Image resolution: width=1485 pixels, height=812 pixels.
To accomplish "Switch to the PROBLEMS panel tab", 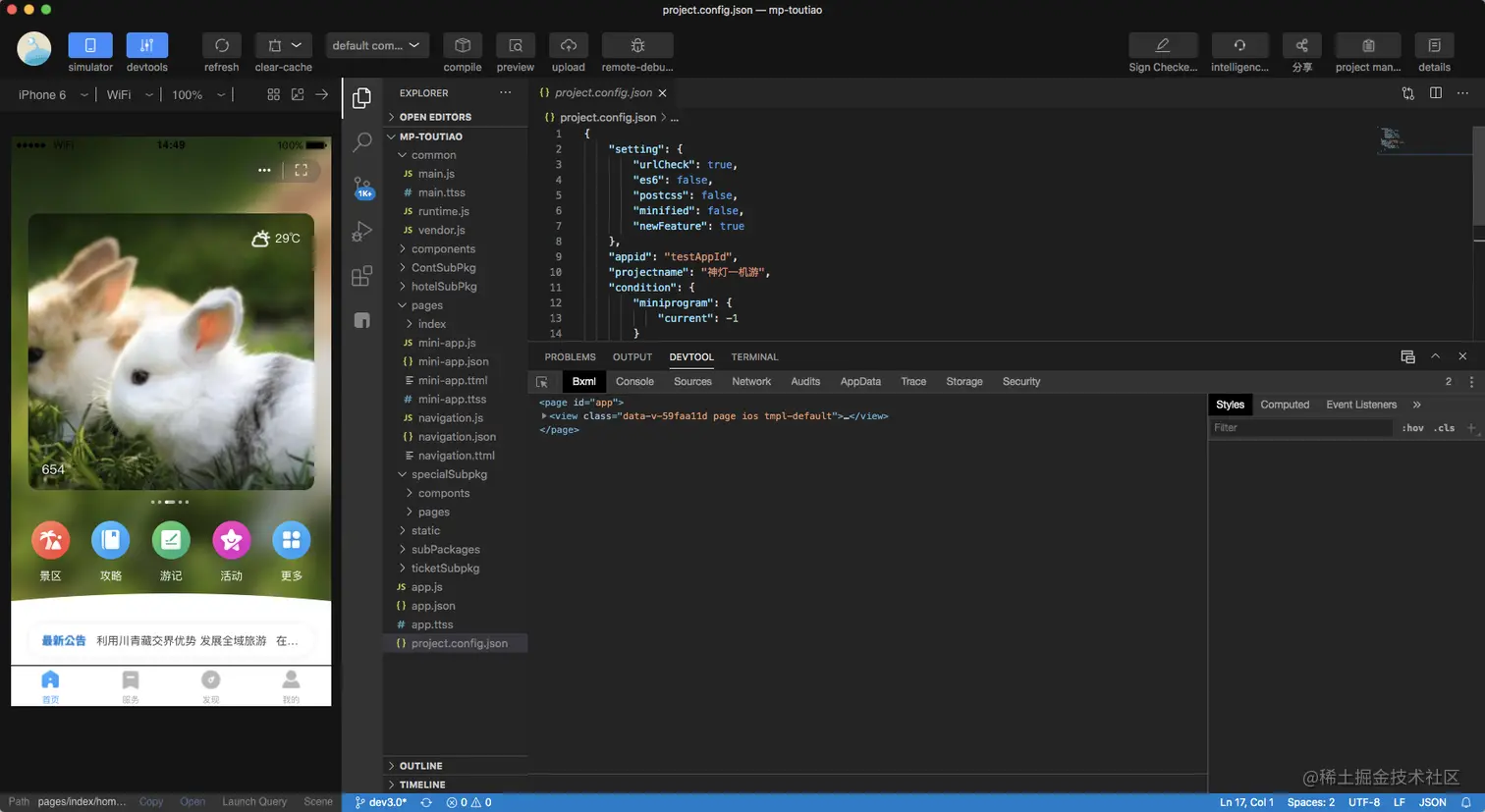I will point(571,357).
